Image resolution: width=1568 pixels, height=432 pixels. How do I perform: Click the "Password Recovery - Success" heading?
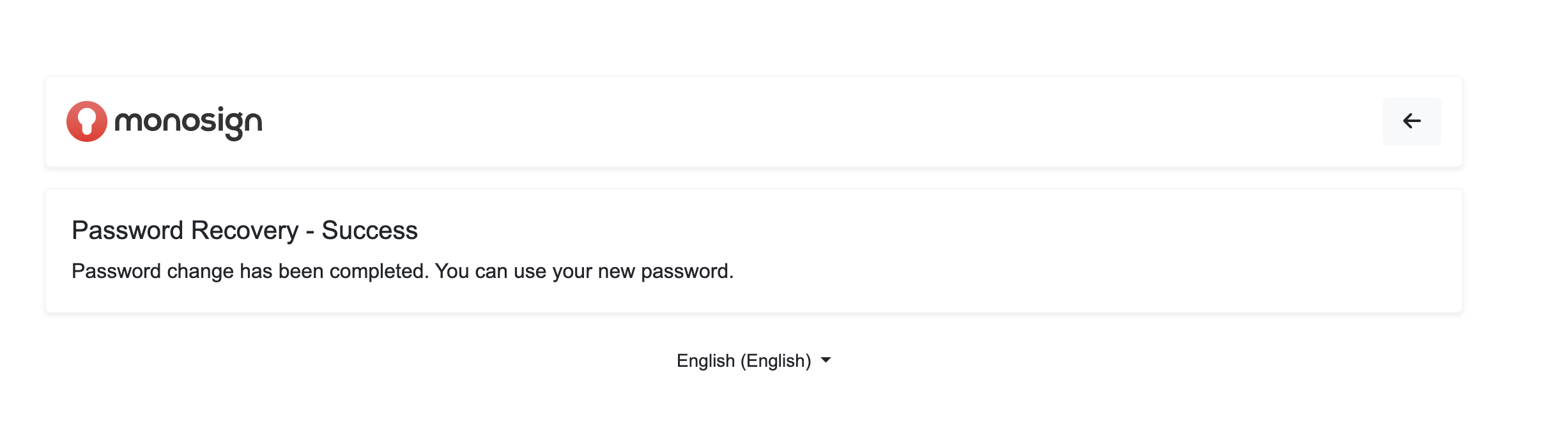(244, 231)
